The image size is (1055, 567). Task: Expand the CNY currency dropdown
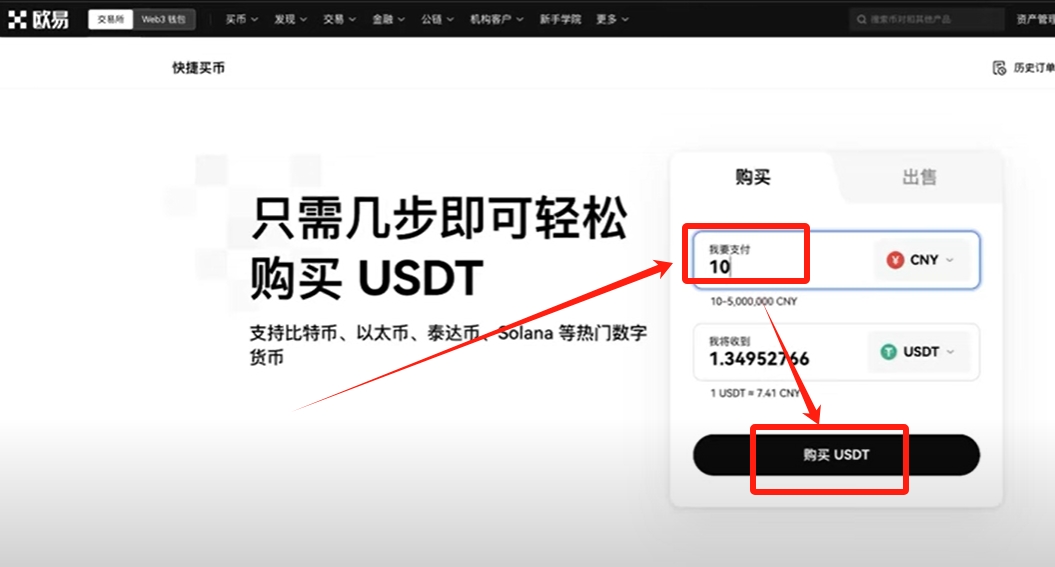coord(922,260)
